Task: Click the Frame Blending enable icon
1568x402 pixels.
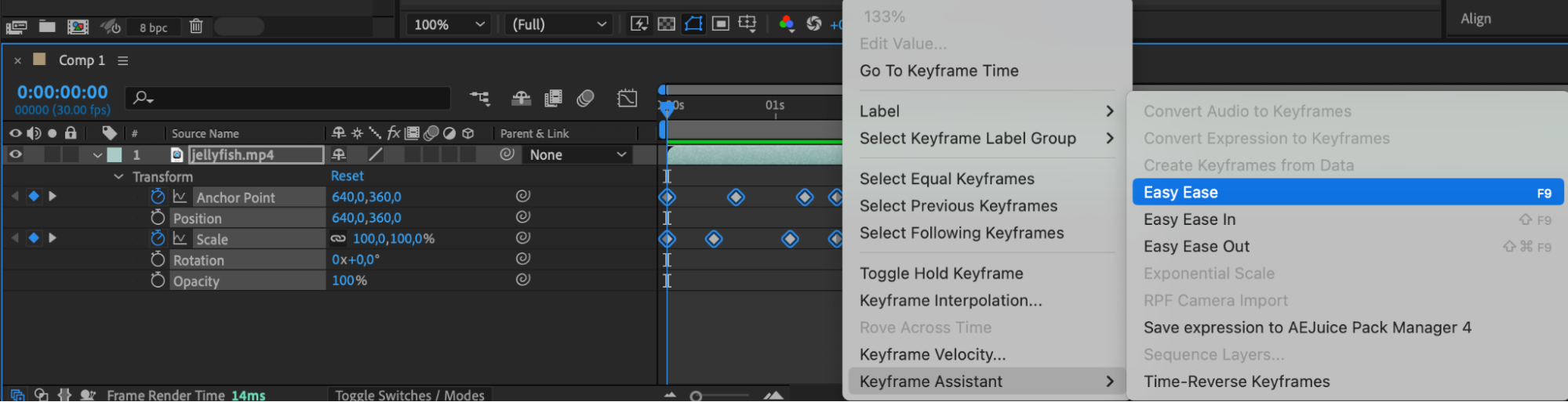Action: click(554, 98)
